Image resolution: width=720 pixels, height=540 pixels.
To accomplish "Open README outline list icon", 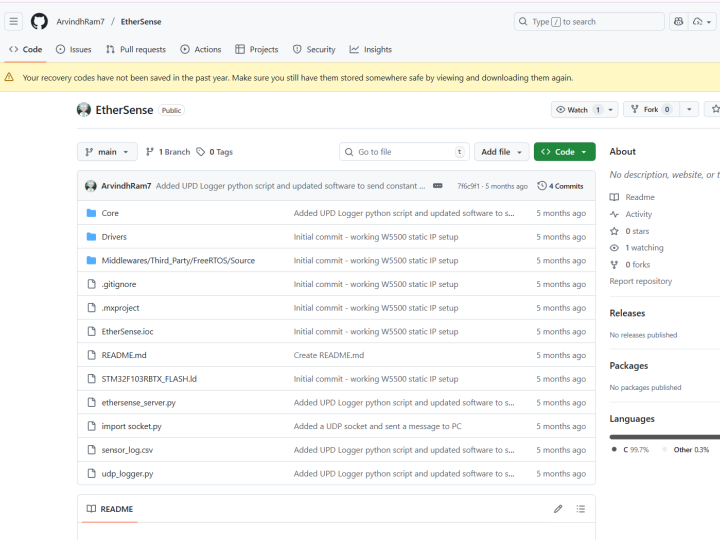I will click(x=580, y=509).
